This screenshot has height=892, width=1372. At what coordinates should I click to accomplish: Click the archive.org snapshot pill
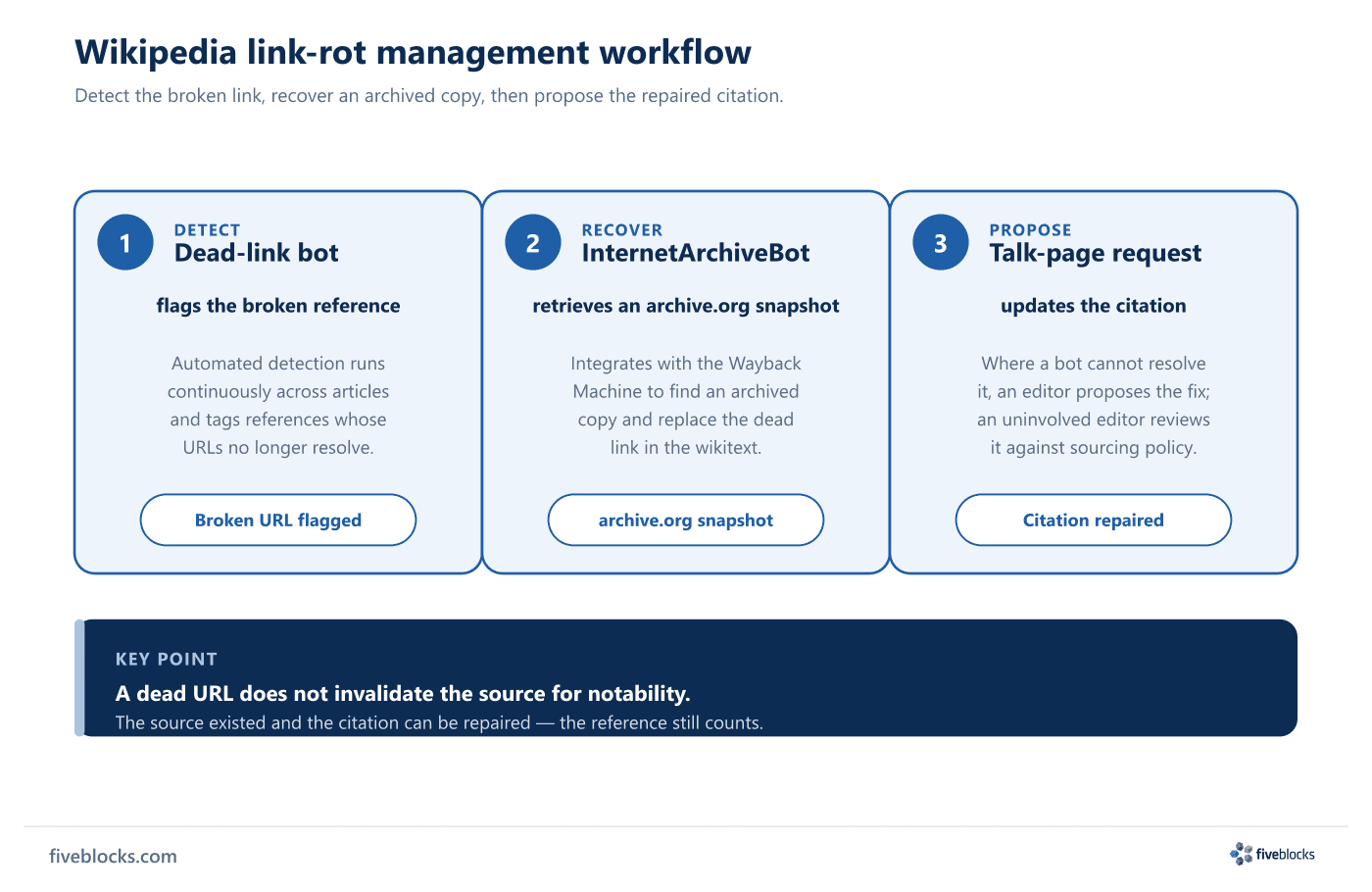[686, 520]
